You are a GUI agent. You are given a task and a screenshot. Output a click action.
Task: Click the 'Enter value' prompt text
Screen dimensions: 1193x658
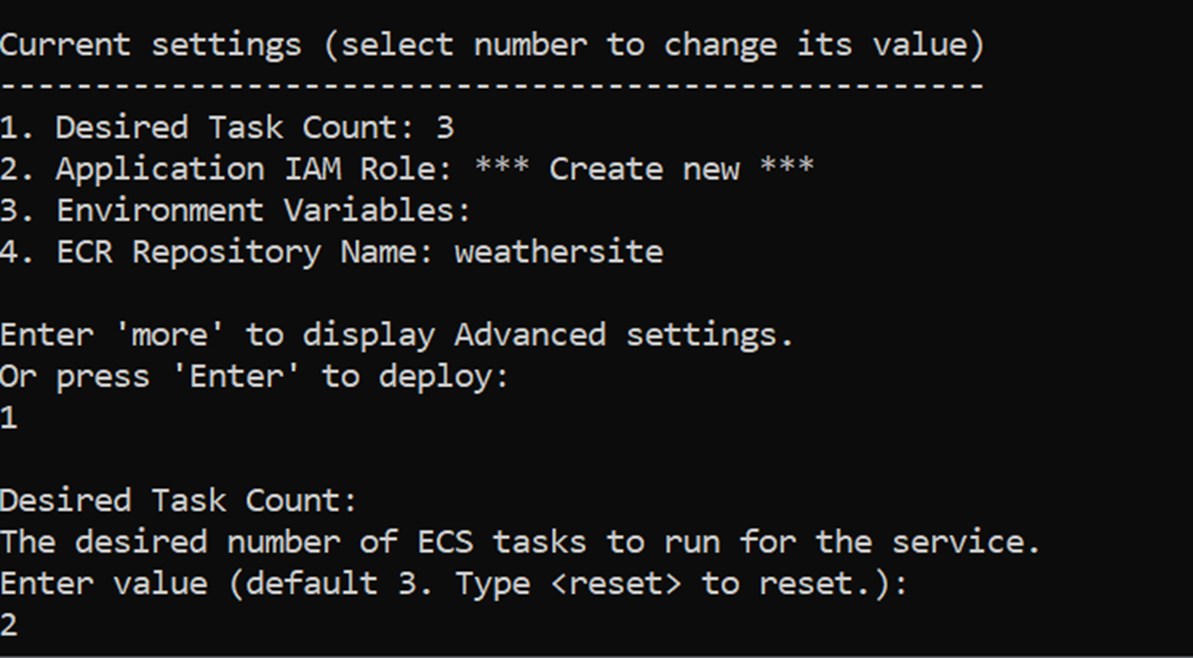click(104, 584)
